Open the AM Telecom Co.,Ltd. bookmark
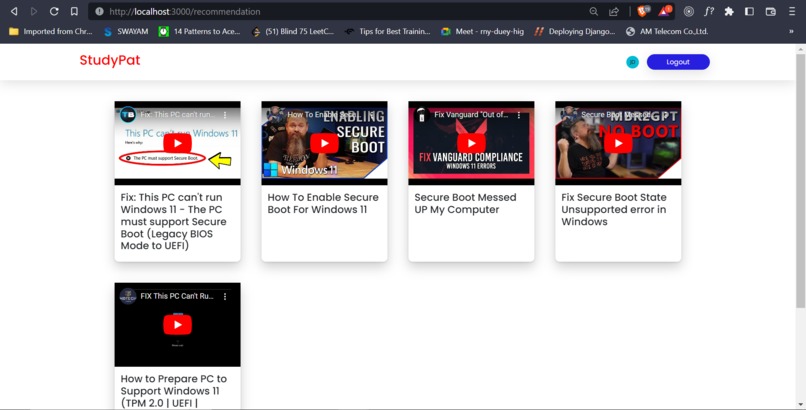The image size is (806, 410). pyautogui.click(x=667, y=31)
